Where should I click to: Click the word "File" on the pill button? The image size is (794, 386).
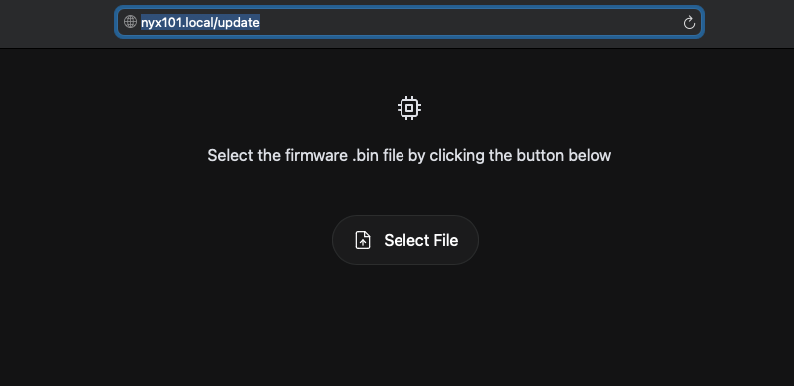(x=446, y=240)
